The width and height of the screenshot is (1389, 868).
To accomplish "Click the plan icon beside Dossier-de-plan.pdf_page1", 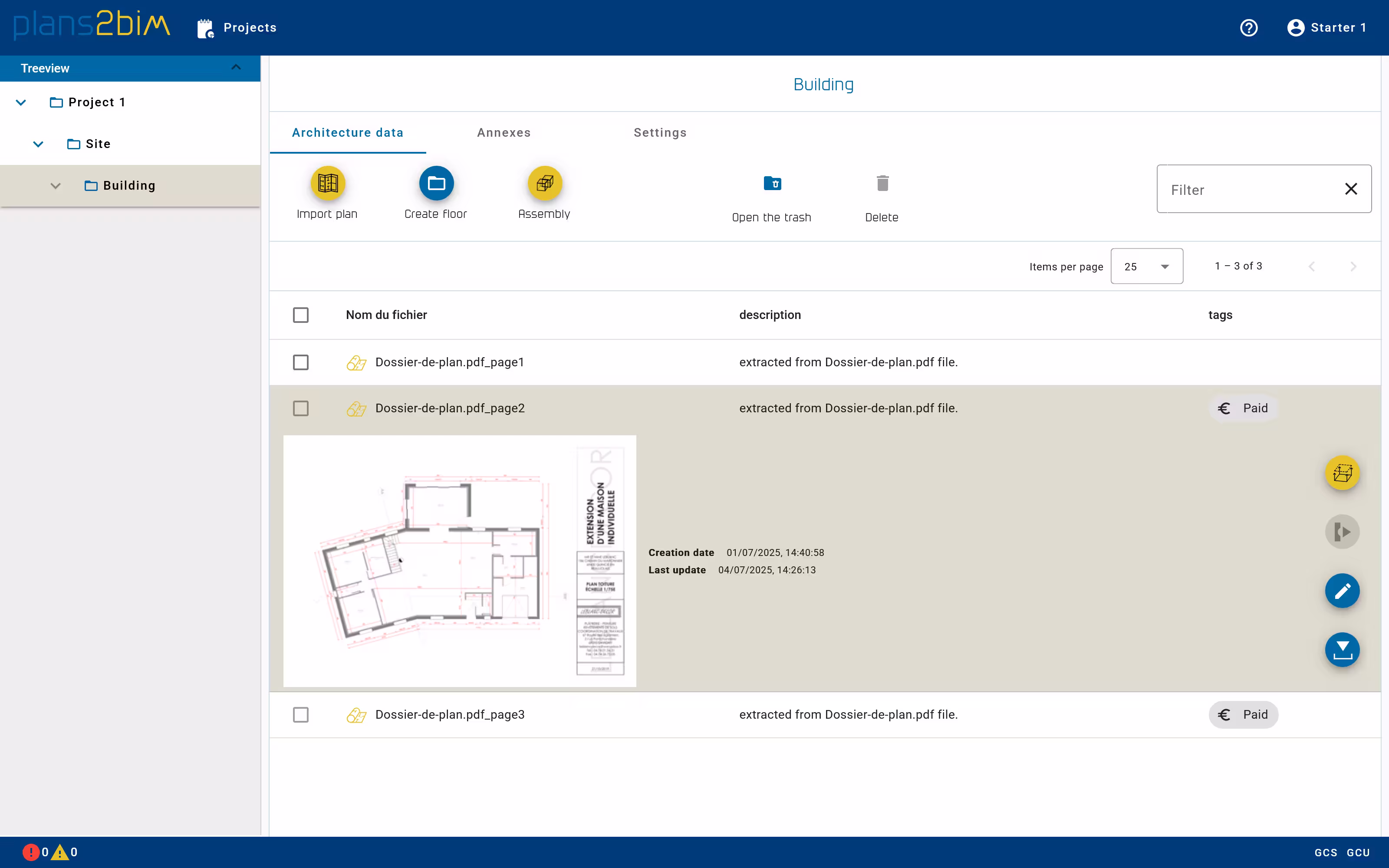I will tap(356, 362).
